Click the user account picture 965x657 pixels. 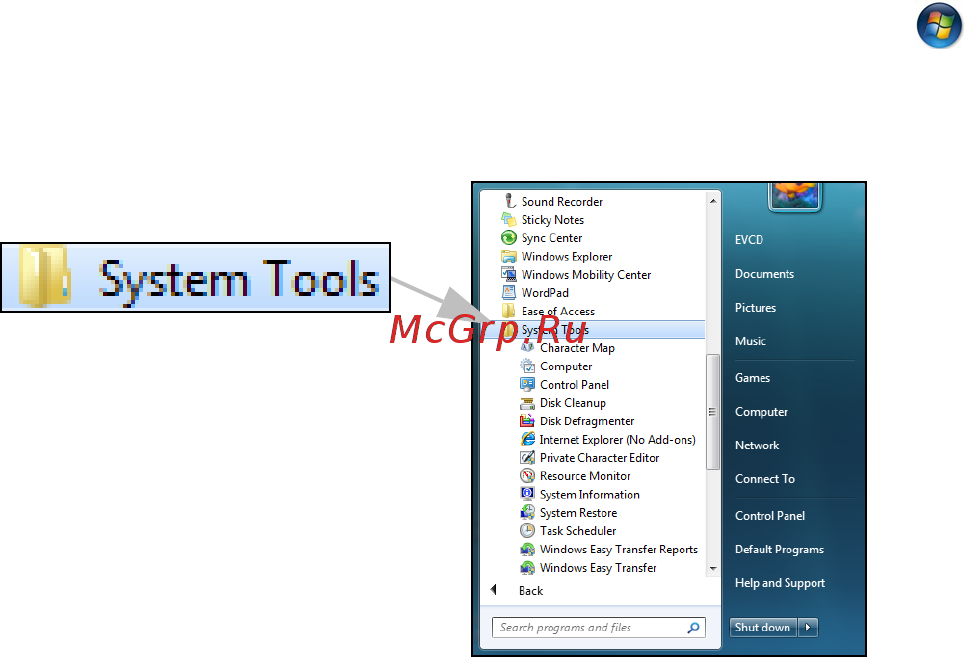(795, 196)
